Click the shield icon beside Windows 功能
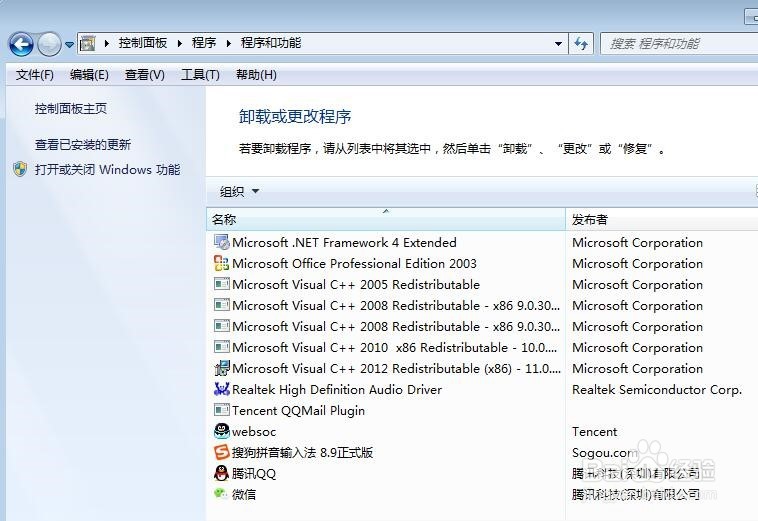The height and width of the screenshot is (521, 758). (20, 169)
